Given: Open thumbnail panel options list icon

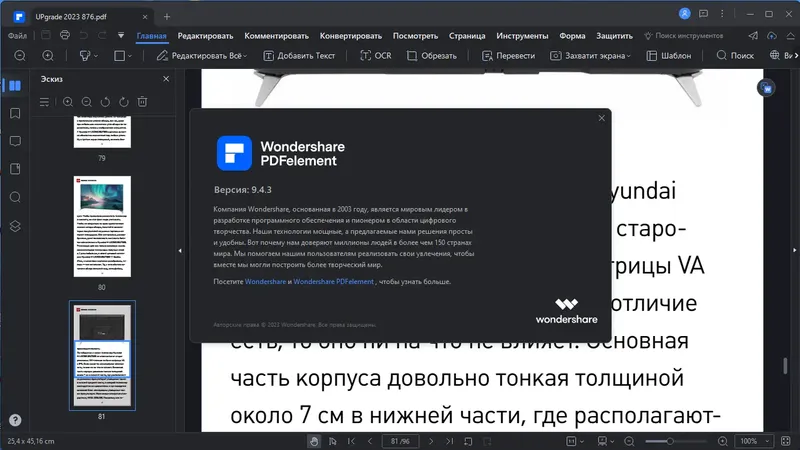Looking at the screenshot, I should (44, 102).
